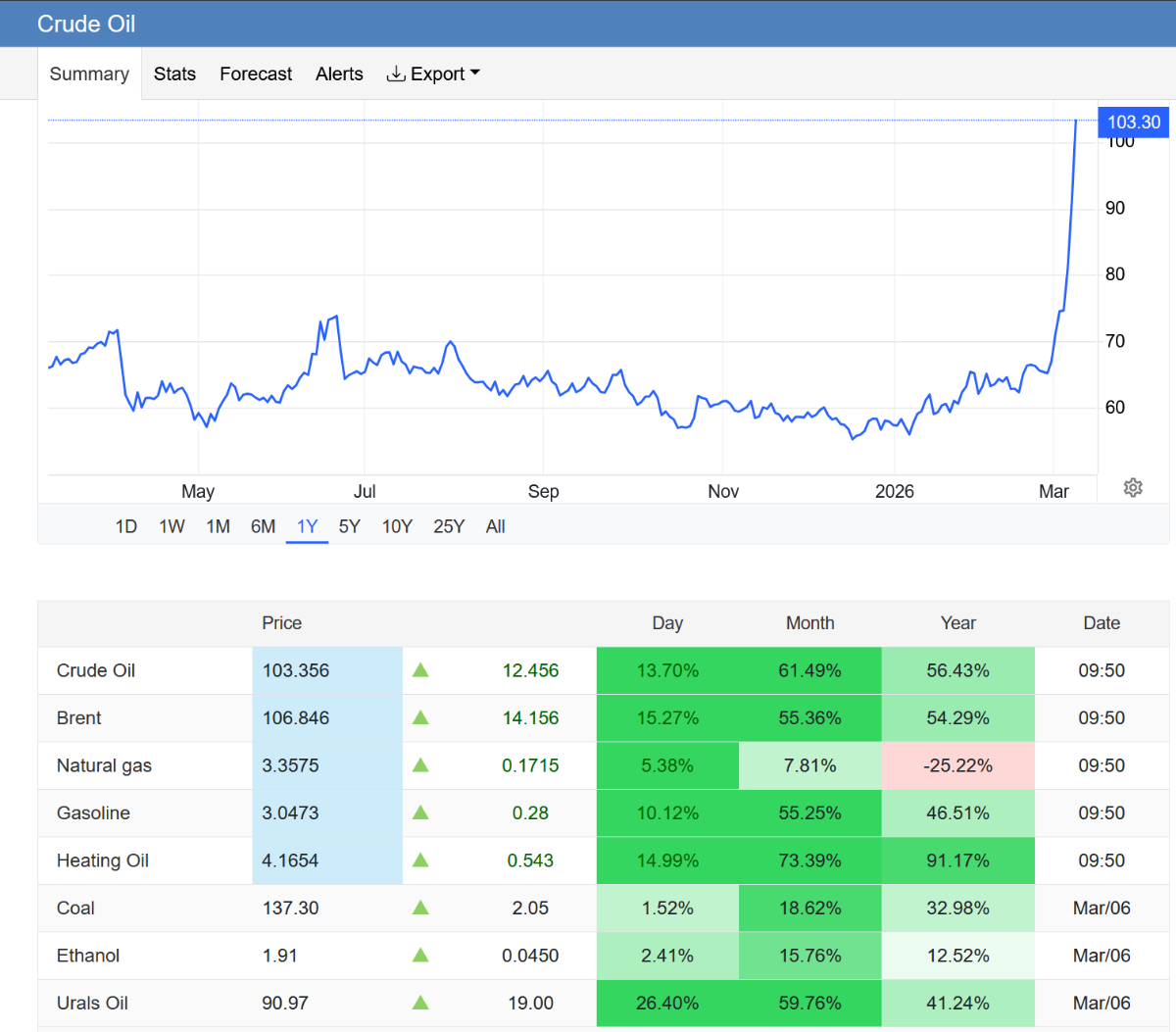
Task: Set chart range to 1D
Action: 126,527
